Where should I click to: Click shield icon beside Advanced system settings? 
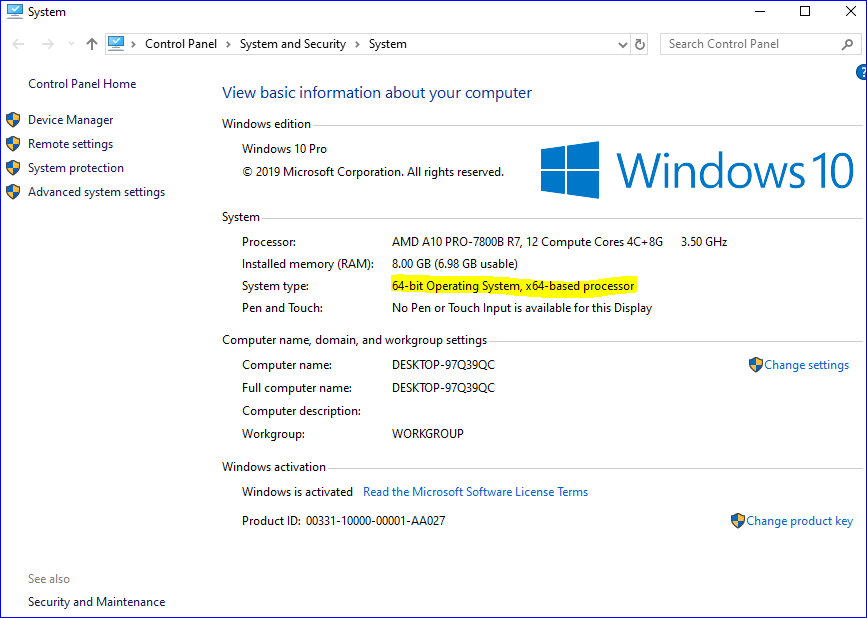tap(13, 192)
